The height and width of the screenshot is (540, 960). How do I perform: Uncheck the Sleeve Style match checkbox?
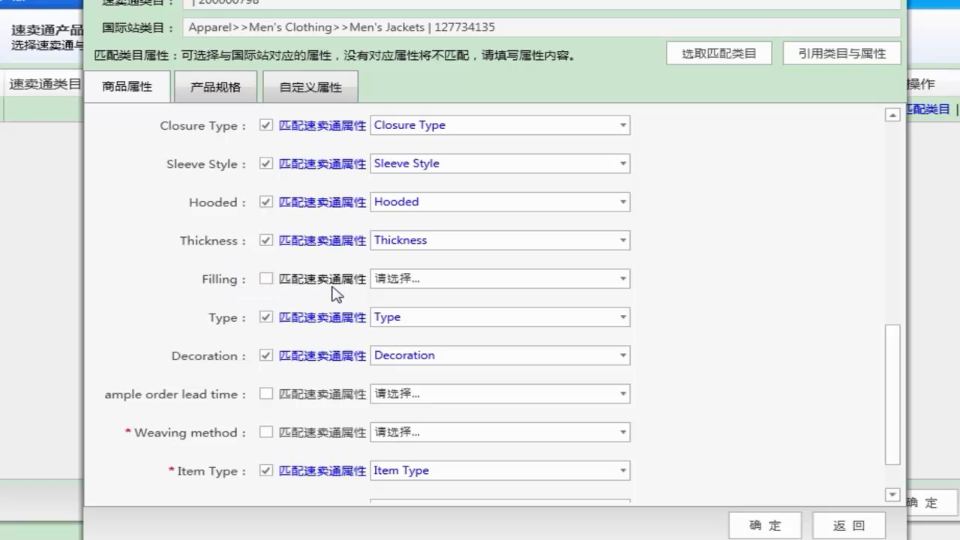tap(266, 163)
